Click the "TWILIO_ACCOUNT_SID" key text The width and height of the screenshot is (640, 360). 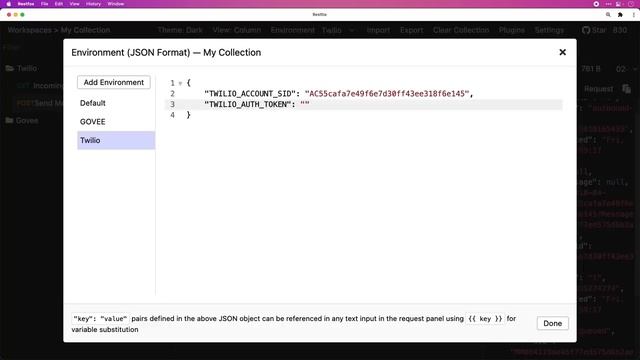[249, 94]
